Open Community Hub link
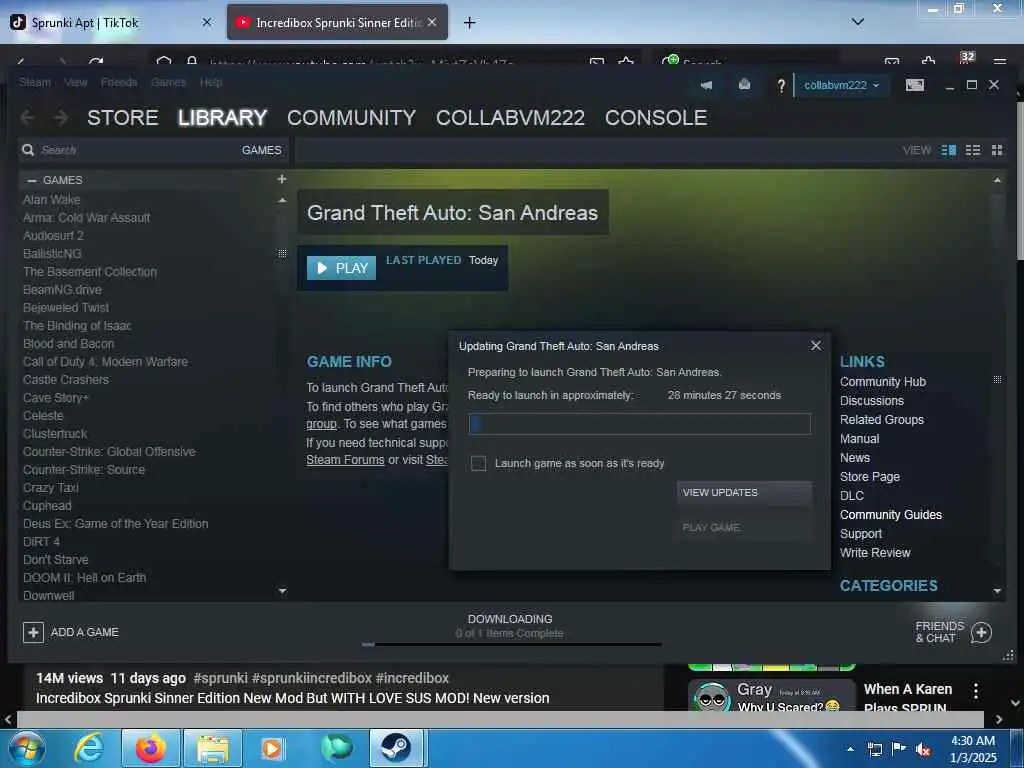This screenshot has width=1024, height=768. point(882,381)
